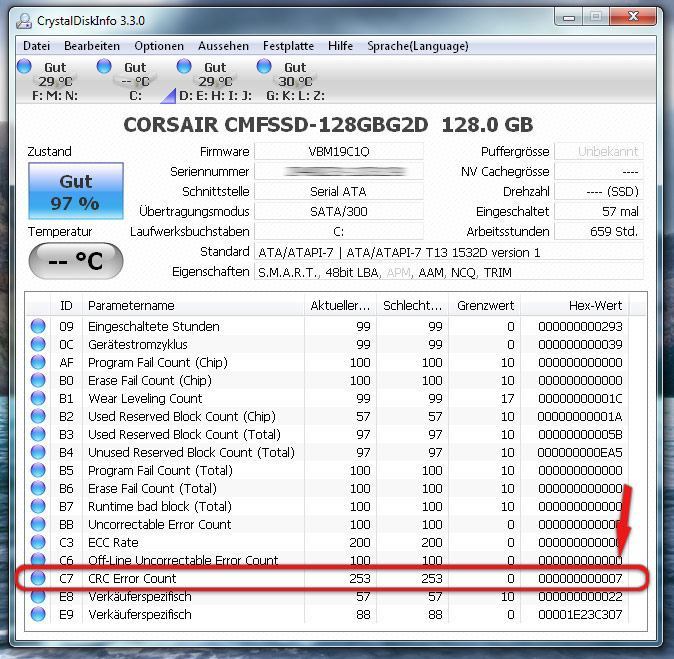674x659 pixels.
Task: Click status orb of ECC Rate row
Action: pyautogui.click(x=38, y=543)
